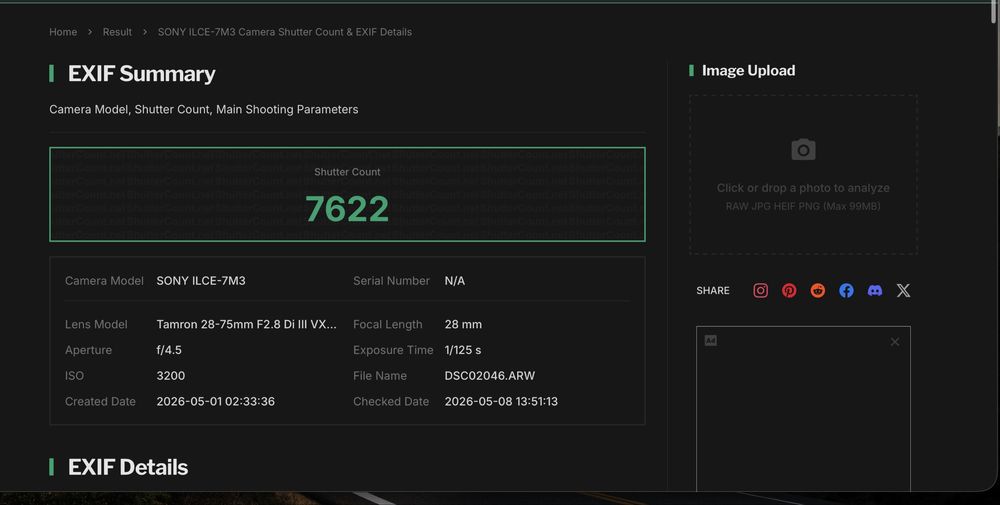Click the EXIF Details heading
The image size is (1000, 505).
[x=128, y=467]
